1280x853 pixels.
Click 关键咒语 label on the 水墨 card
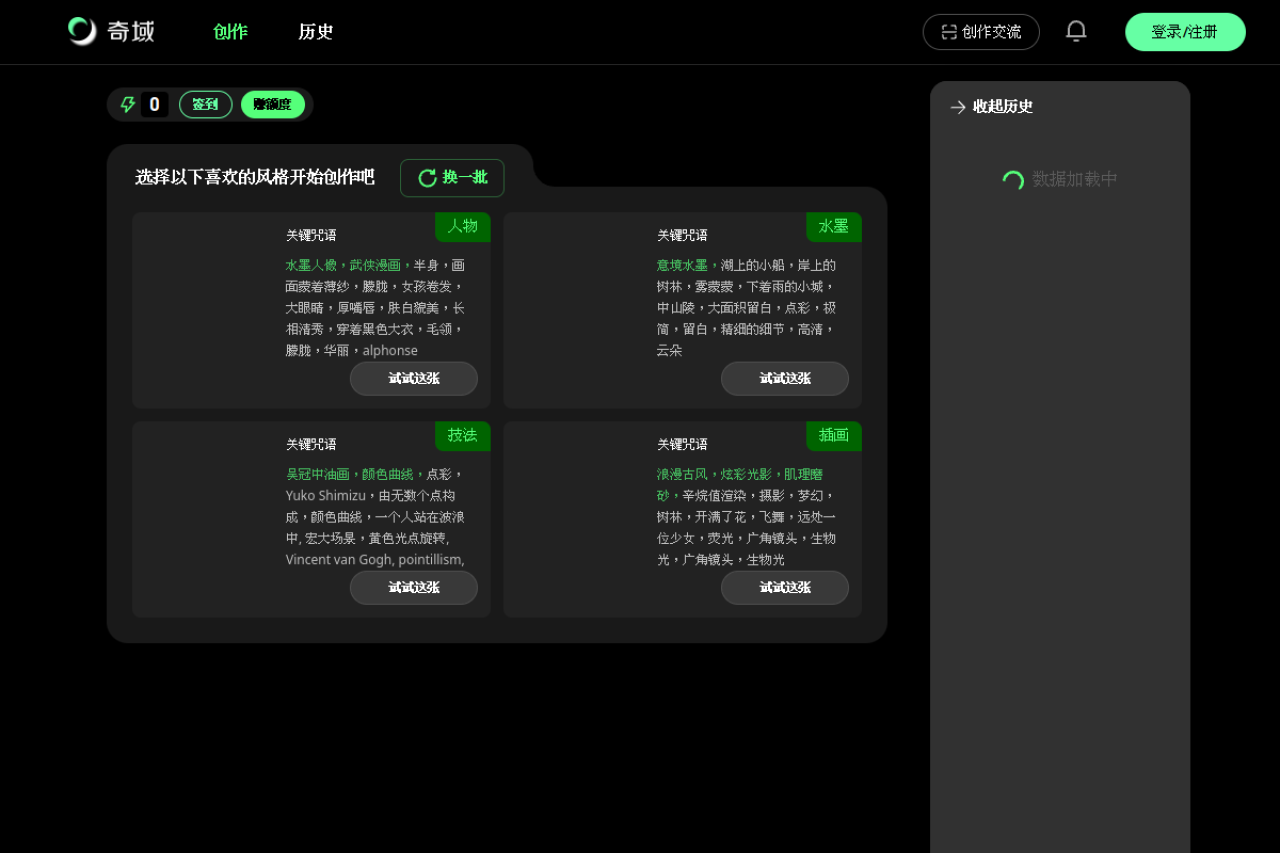point(682,236)
